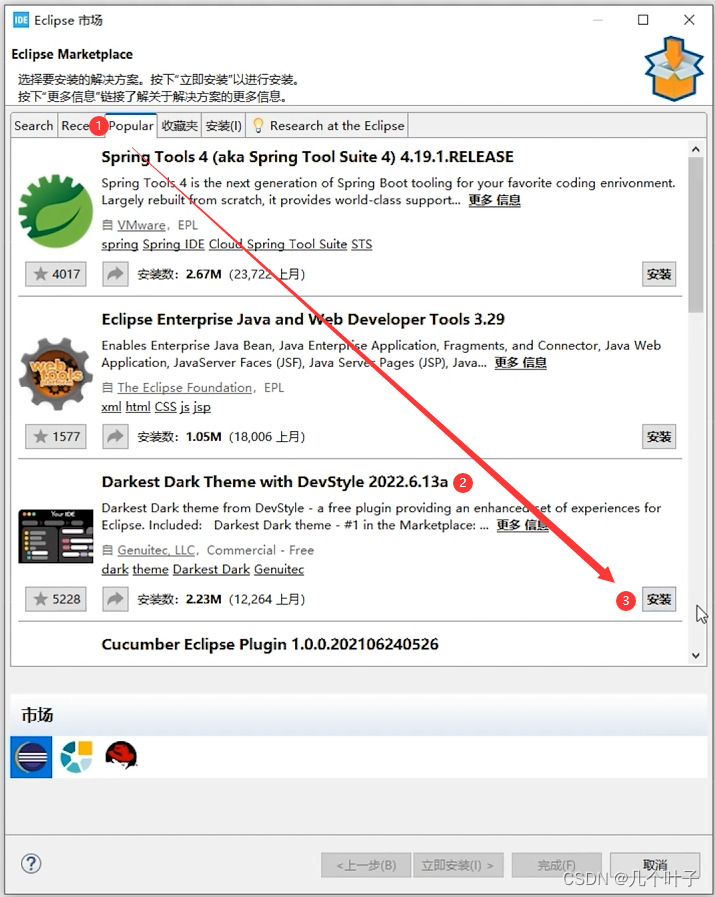Viewport: 715px width, 897px height.
Task: Favorite Spring Tools 4 with 4017 star button
Action: click(55, 274)
